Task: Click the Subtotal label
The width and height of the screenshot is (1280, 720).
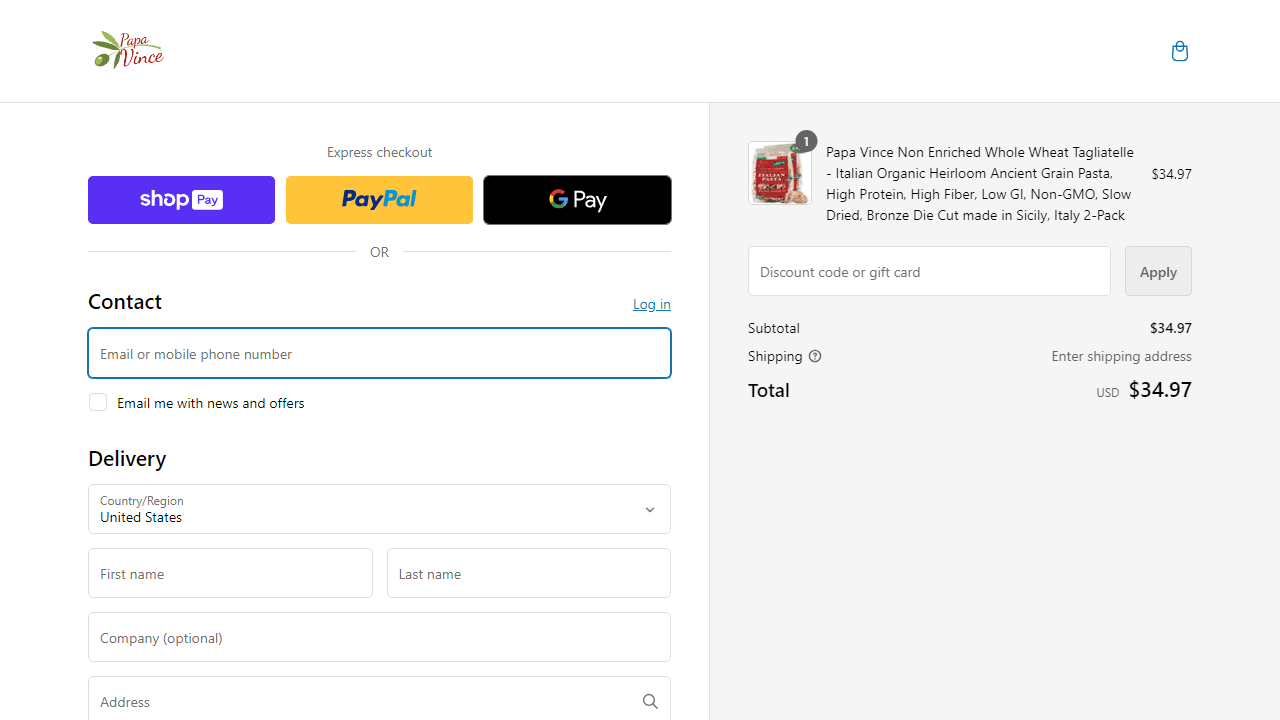Action: click(x=774, y=328)
